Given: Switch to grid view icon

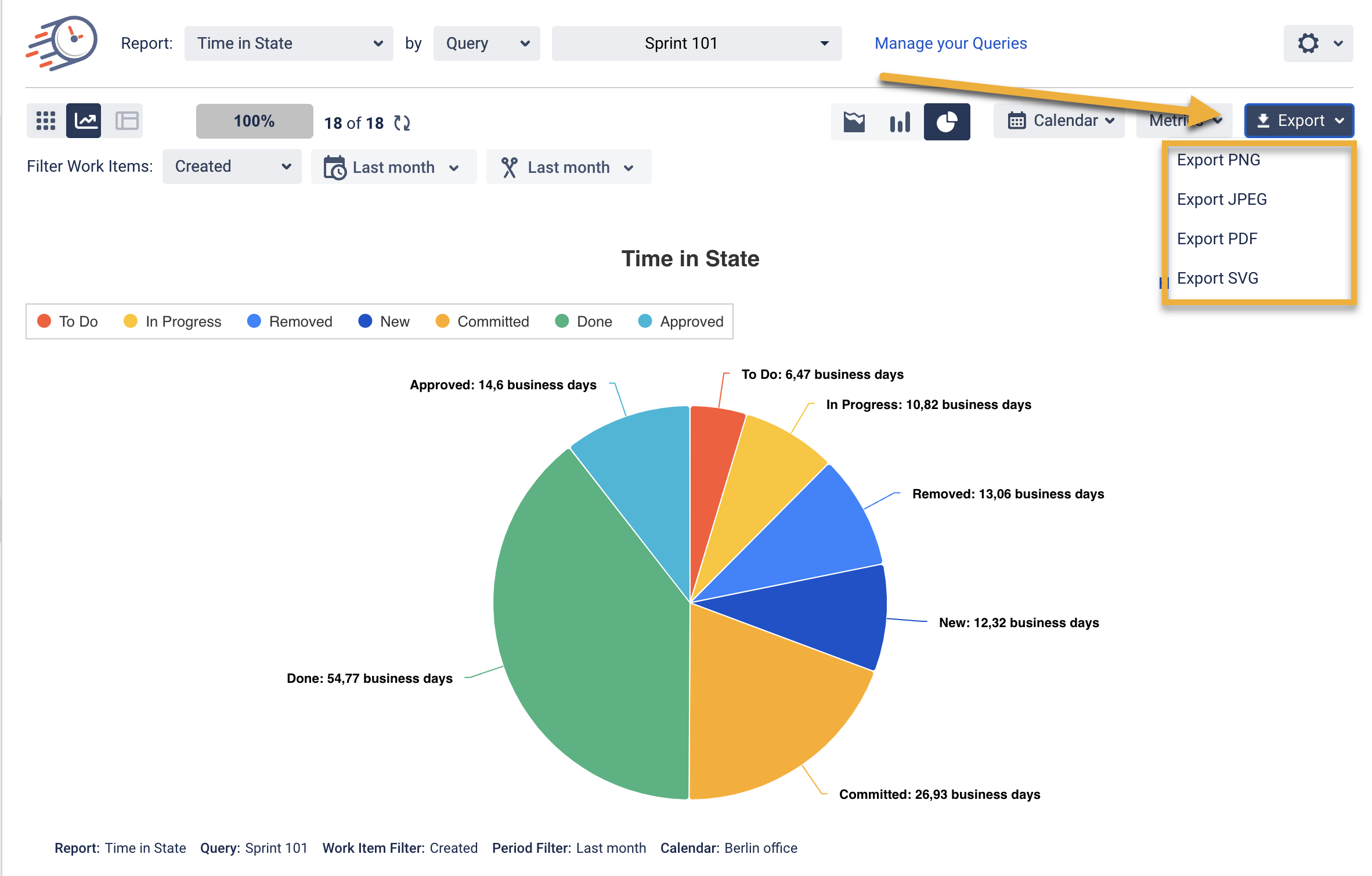Looking at the screenshot, I should pos(45,121).
